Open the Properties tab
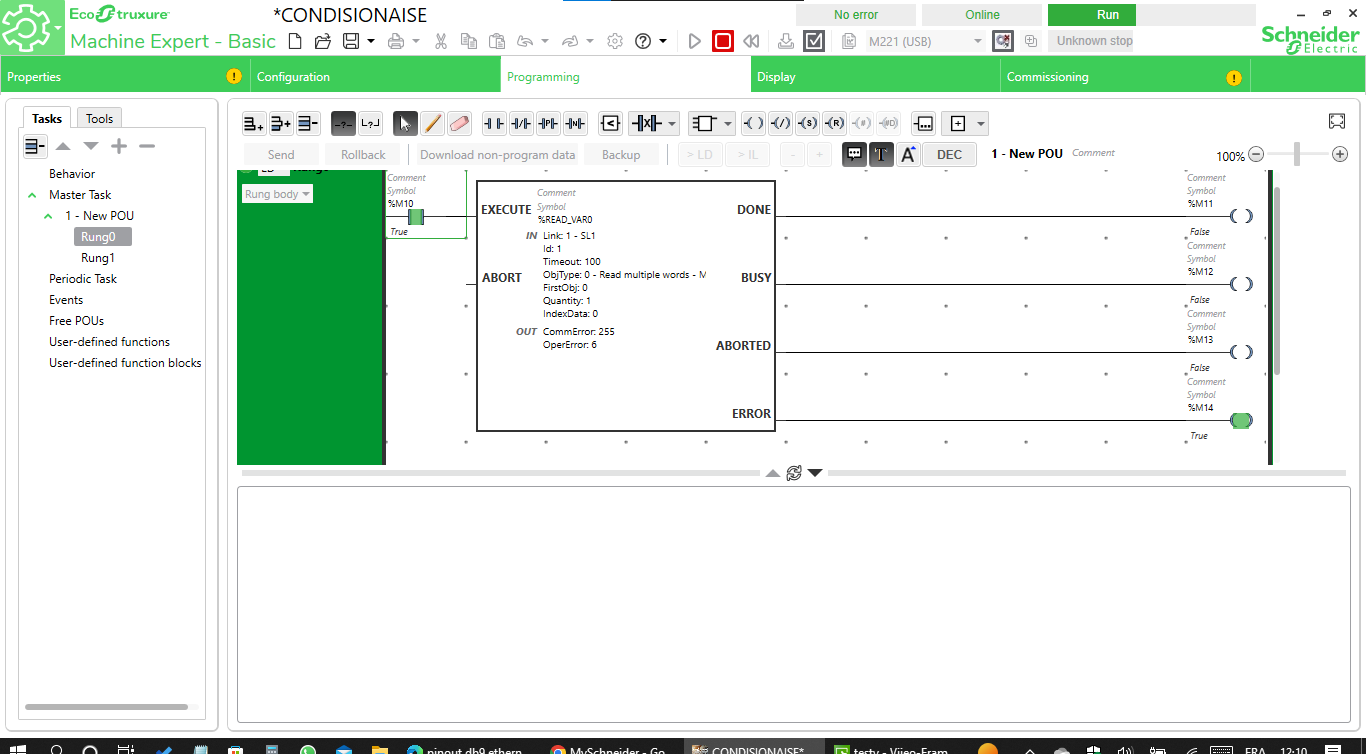The height and width of the screenshot is (754, 1366). coord(125,77)
